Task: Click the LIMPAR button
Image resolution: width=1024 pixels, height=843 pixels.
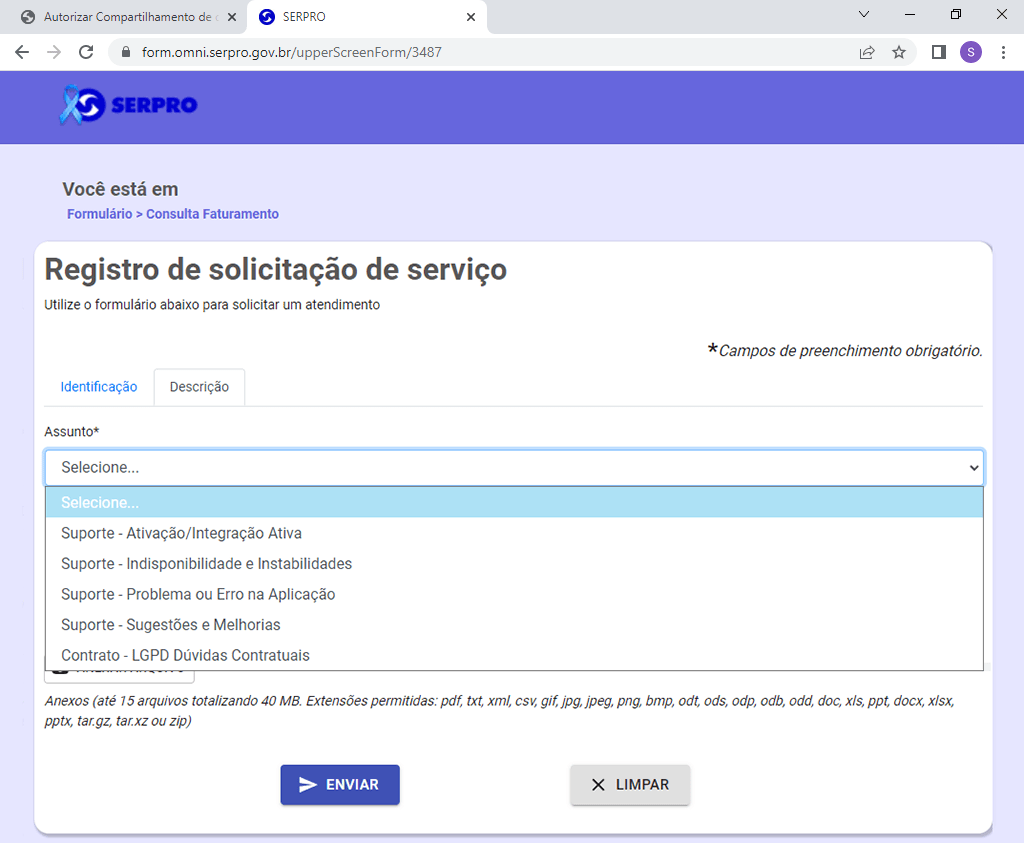Action: coord(630,785)
